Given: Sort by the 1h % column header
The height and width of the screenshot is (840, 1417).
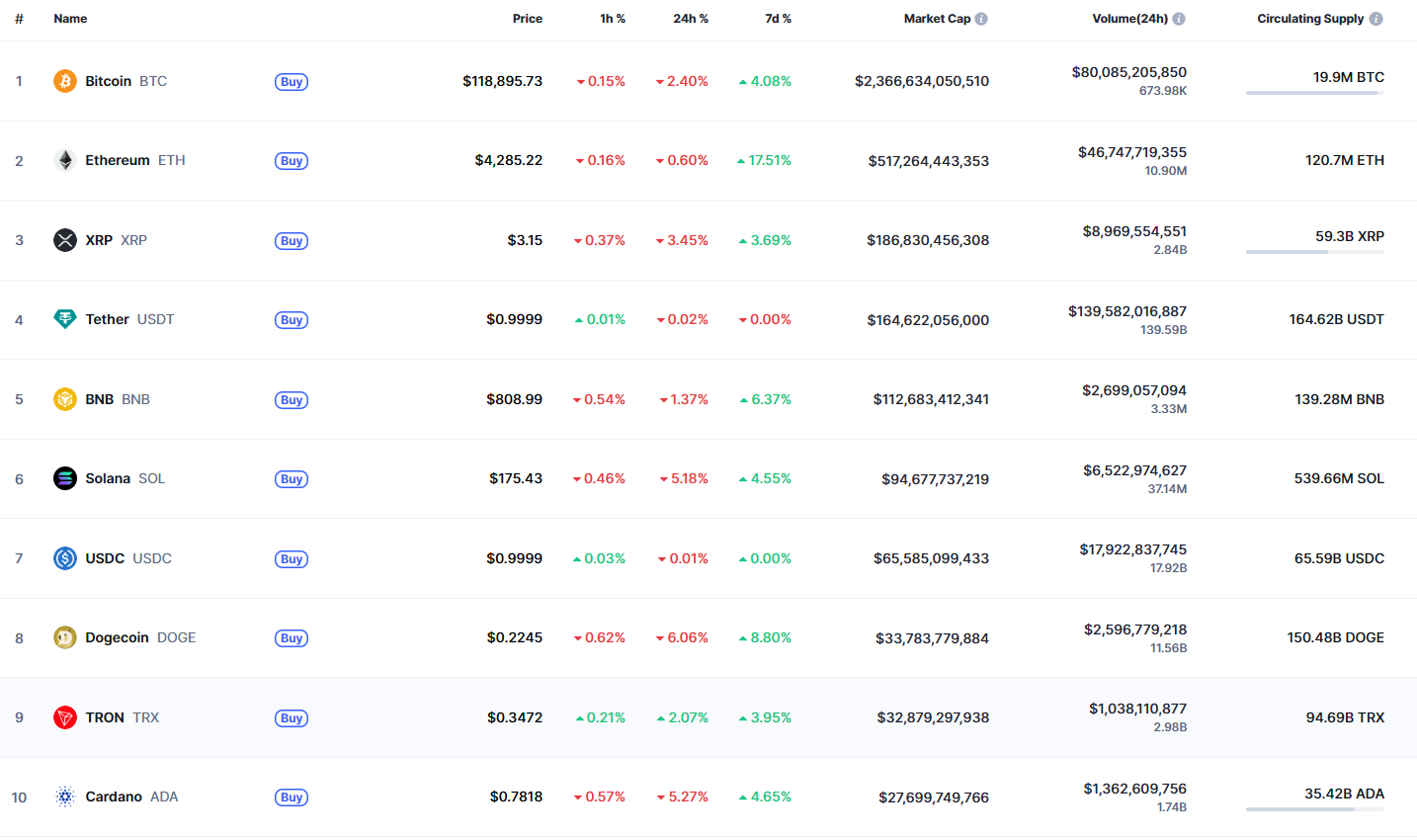Looking at the screenshot, I should pos(613,19).
